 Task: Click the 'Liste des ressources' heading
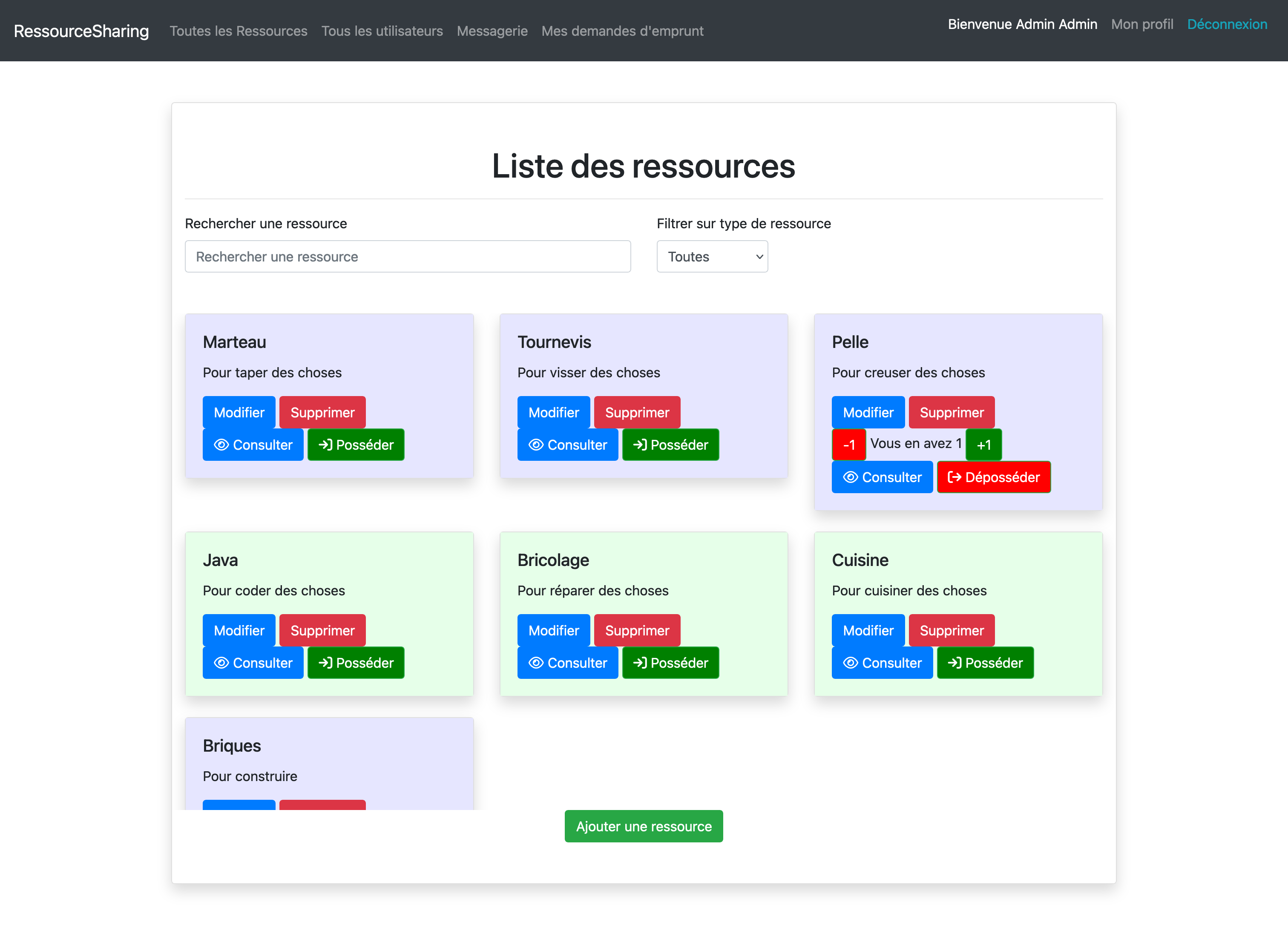click(x=644, y=166)
